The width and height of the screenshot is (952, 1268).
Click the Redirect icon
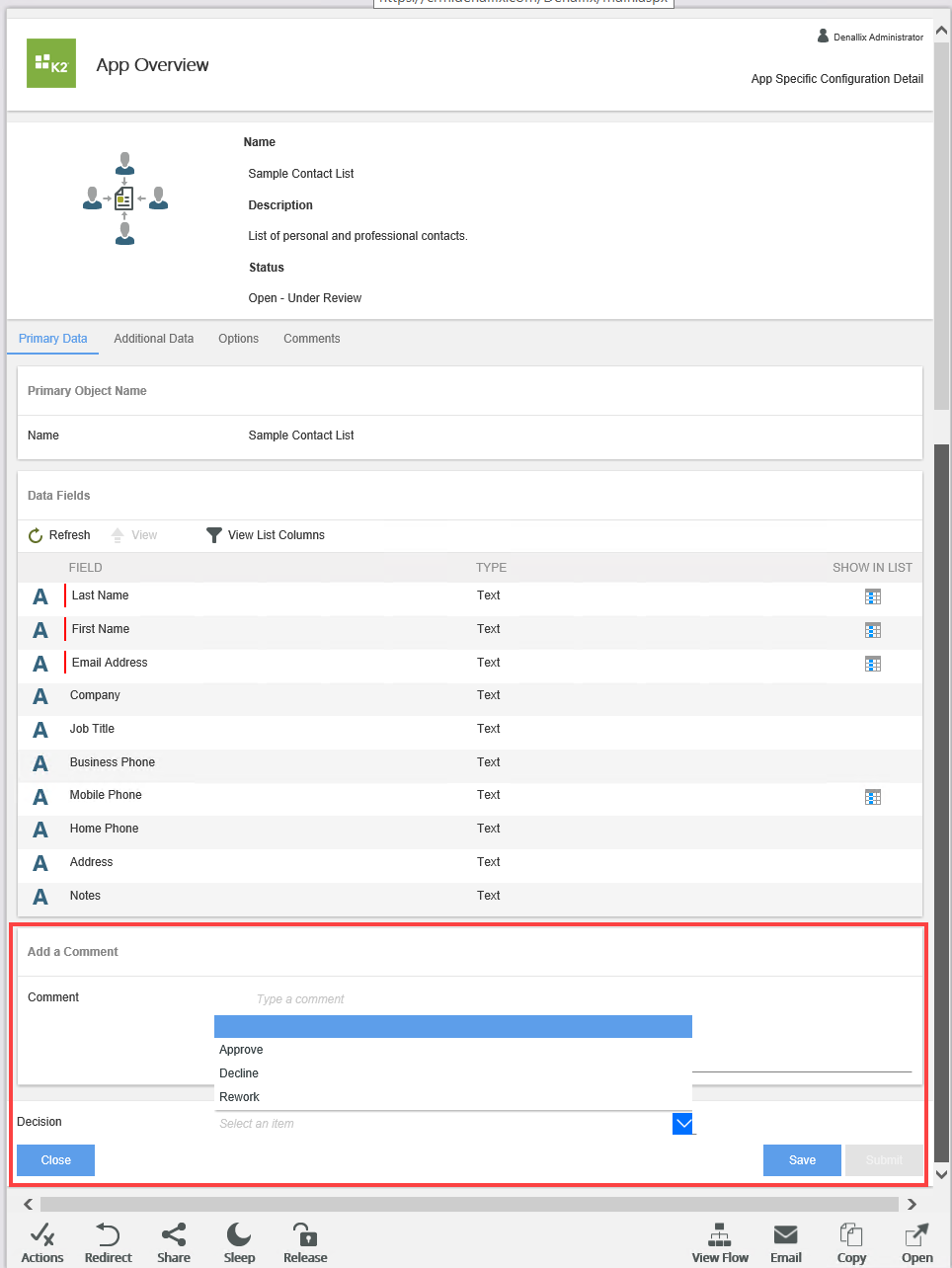pos(108,1235)
